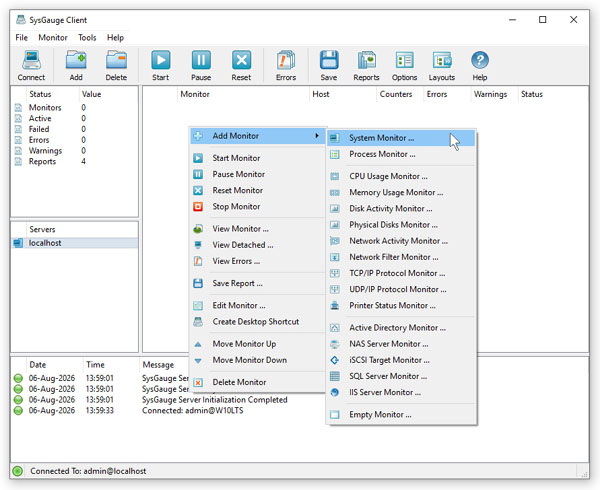Click the 'SysGauge Server Initialization Completed' log entry
Screen dimensions: 600x490
[x=215, y=400]
